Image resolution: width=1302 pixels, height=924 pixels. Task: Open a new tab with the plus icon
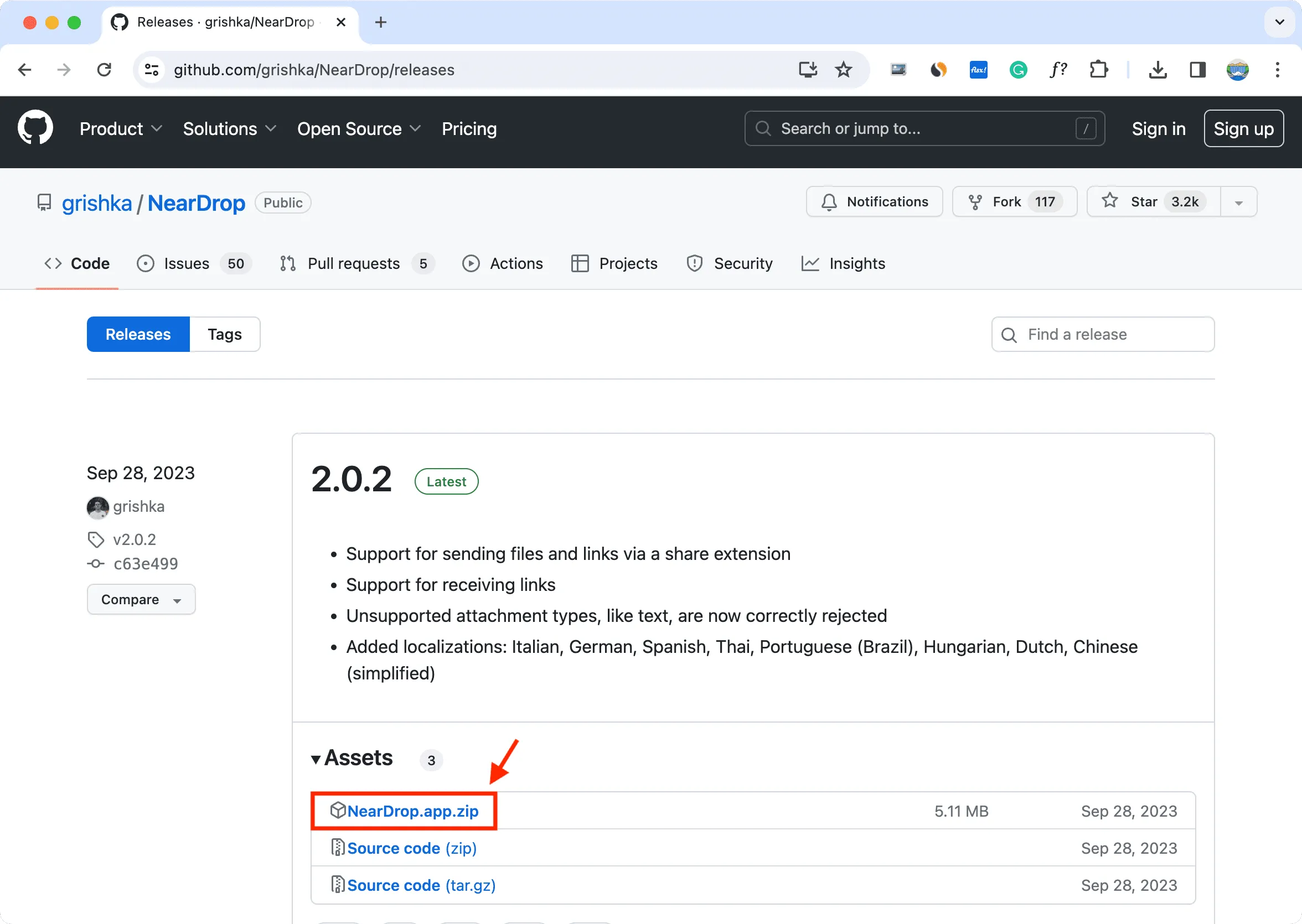(x=381, y=22)
